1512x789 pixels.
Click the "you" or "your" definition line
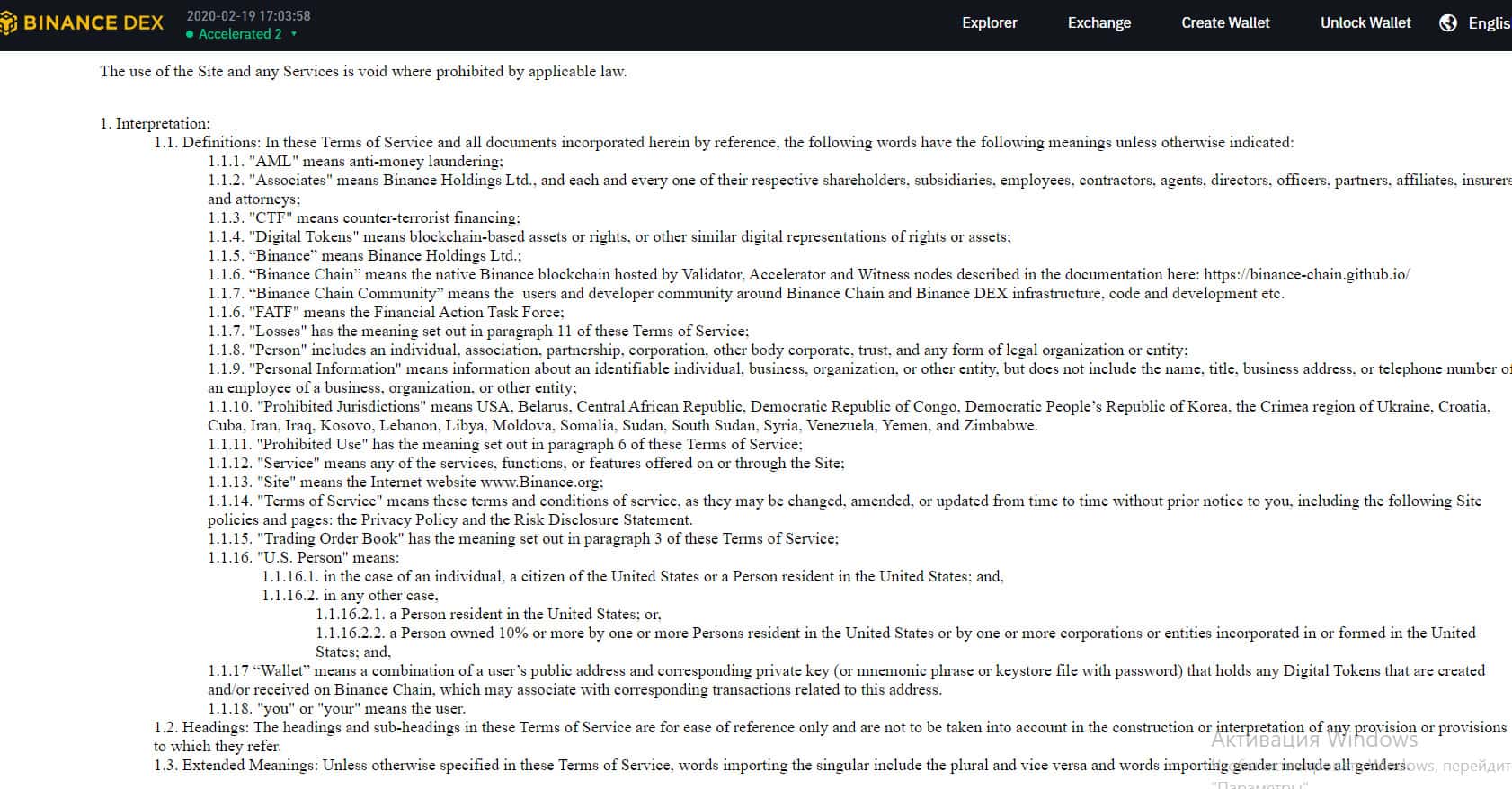point(336,709)
